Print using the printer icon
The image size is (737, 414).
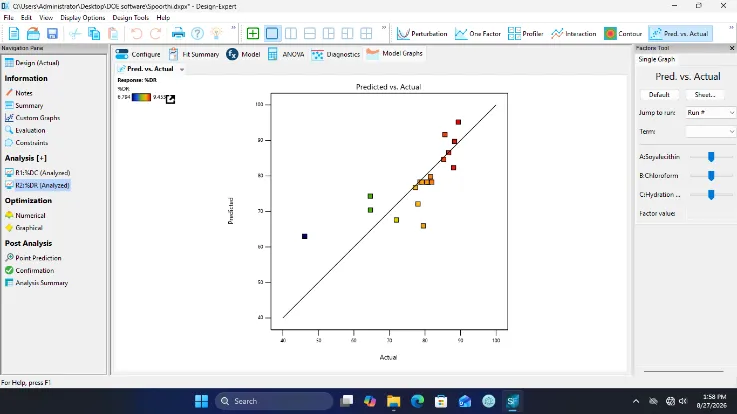tap(178, 33)
